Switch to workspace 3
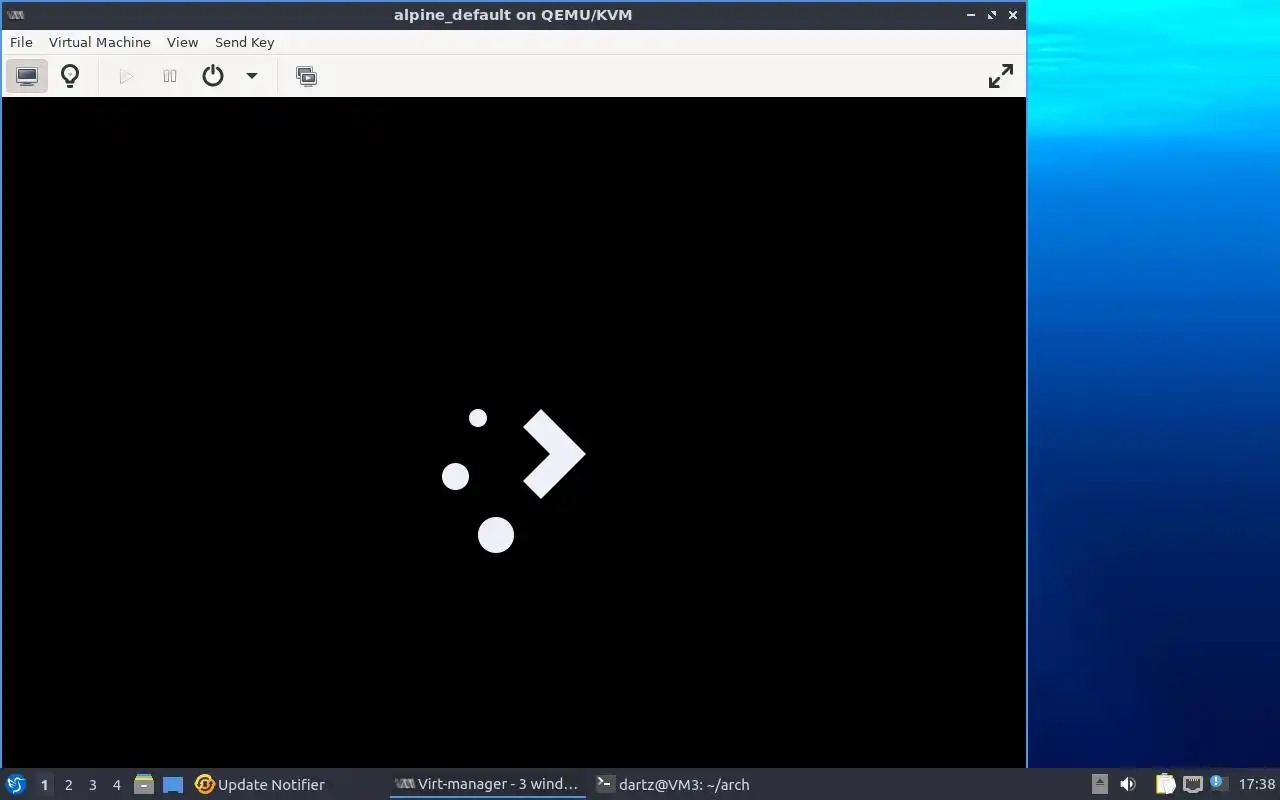This screenshot has width=1280, height=800. [92, 785]
